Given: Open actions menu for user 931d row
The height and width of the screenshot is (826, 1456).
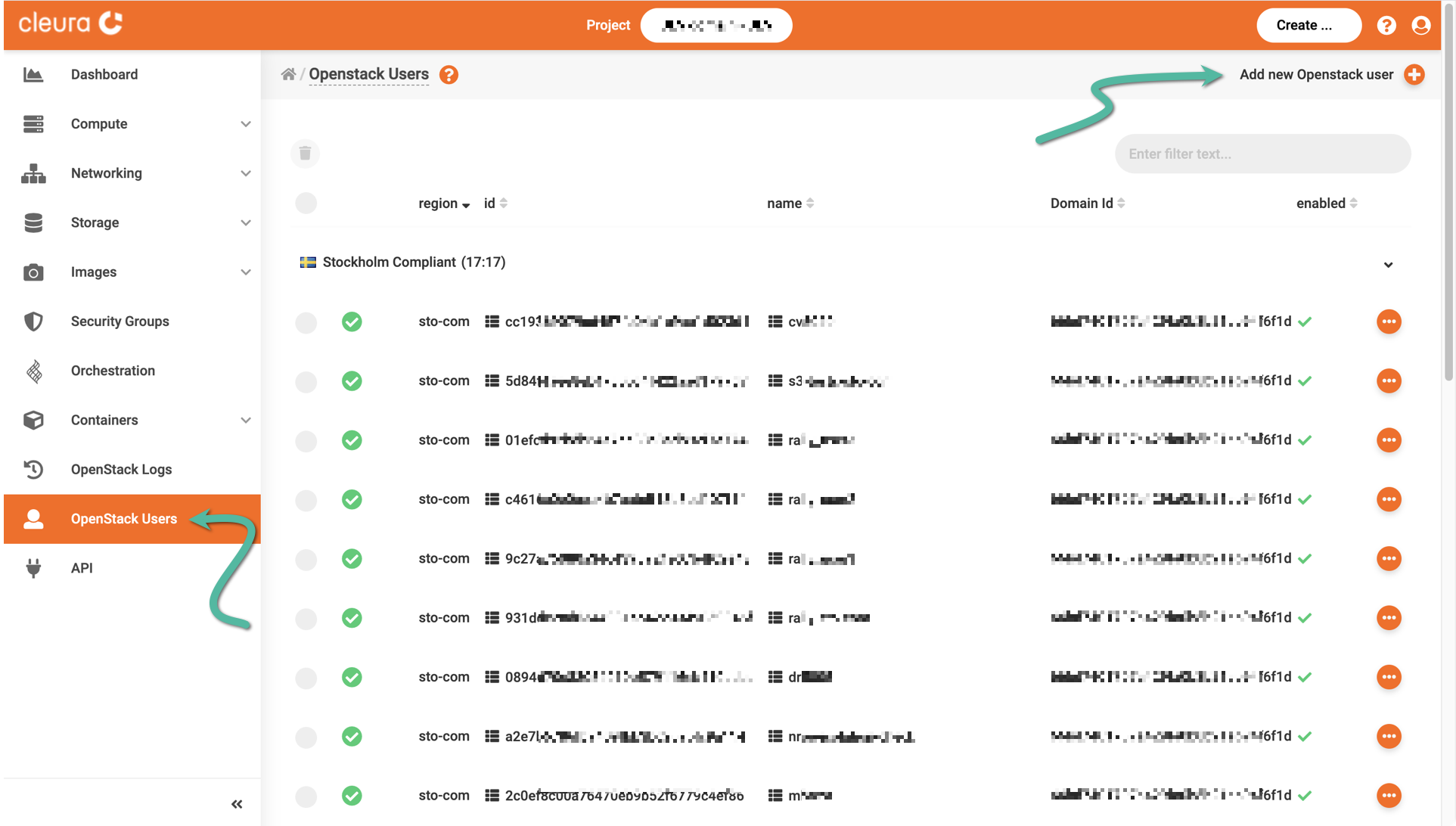Looking at the screenshot, I should (1389, 618).
